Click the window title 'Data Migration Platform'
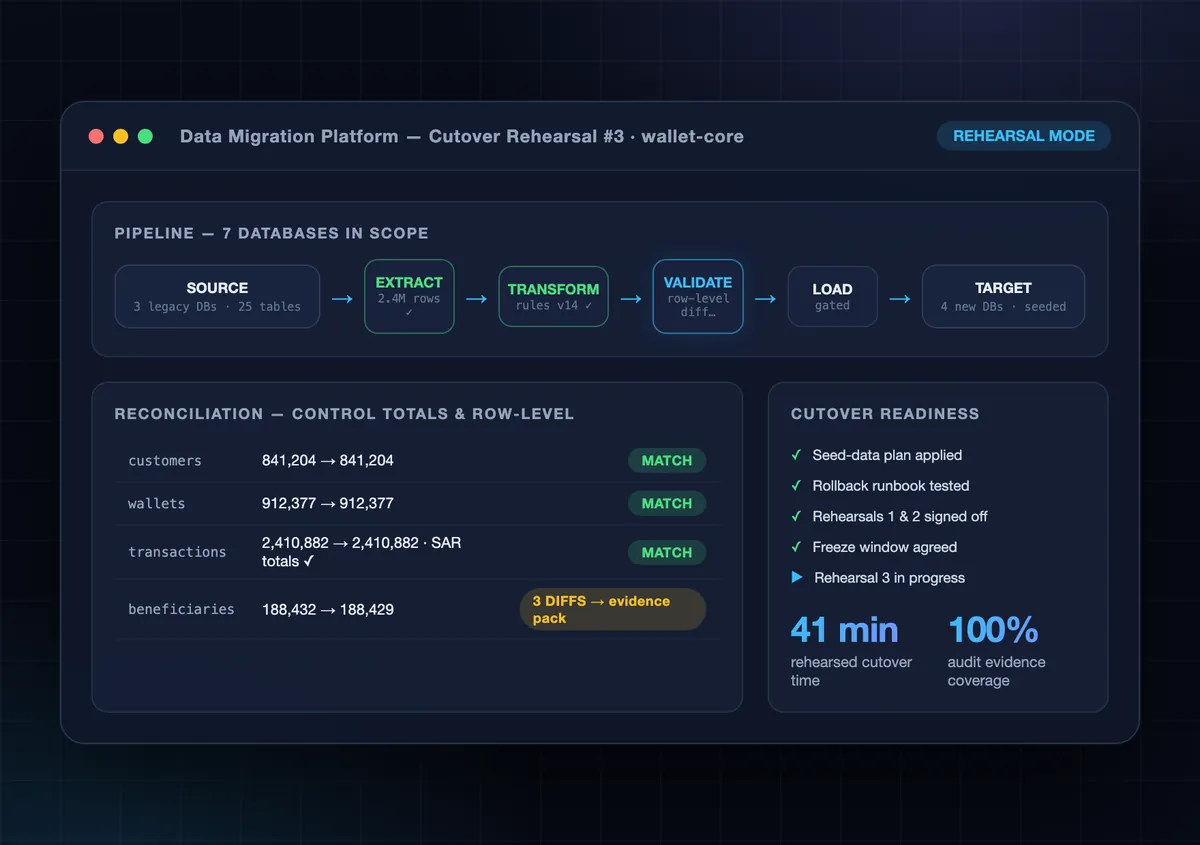Screen dimensions: 1200x845 [289, 136]
